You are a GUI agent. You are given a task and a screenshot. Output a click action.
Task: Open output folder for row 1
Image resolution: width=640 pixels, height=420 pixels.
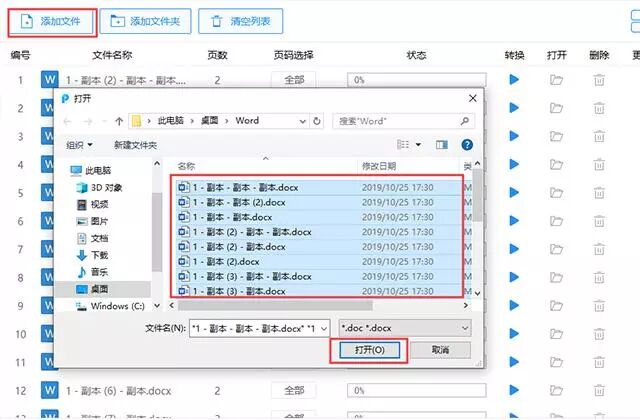click(556, 80)
